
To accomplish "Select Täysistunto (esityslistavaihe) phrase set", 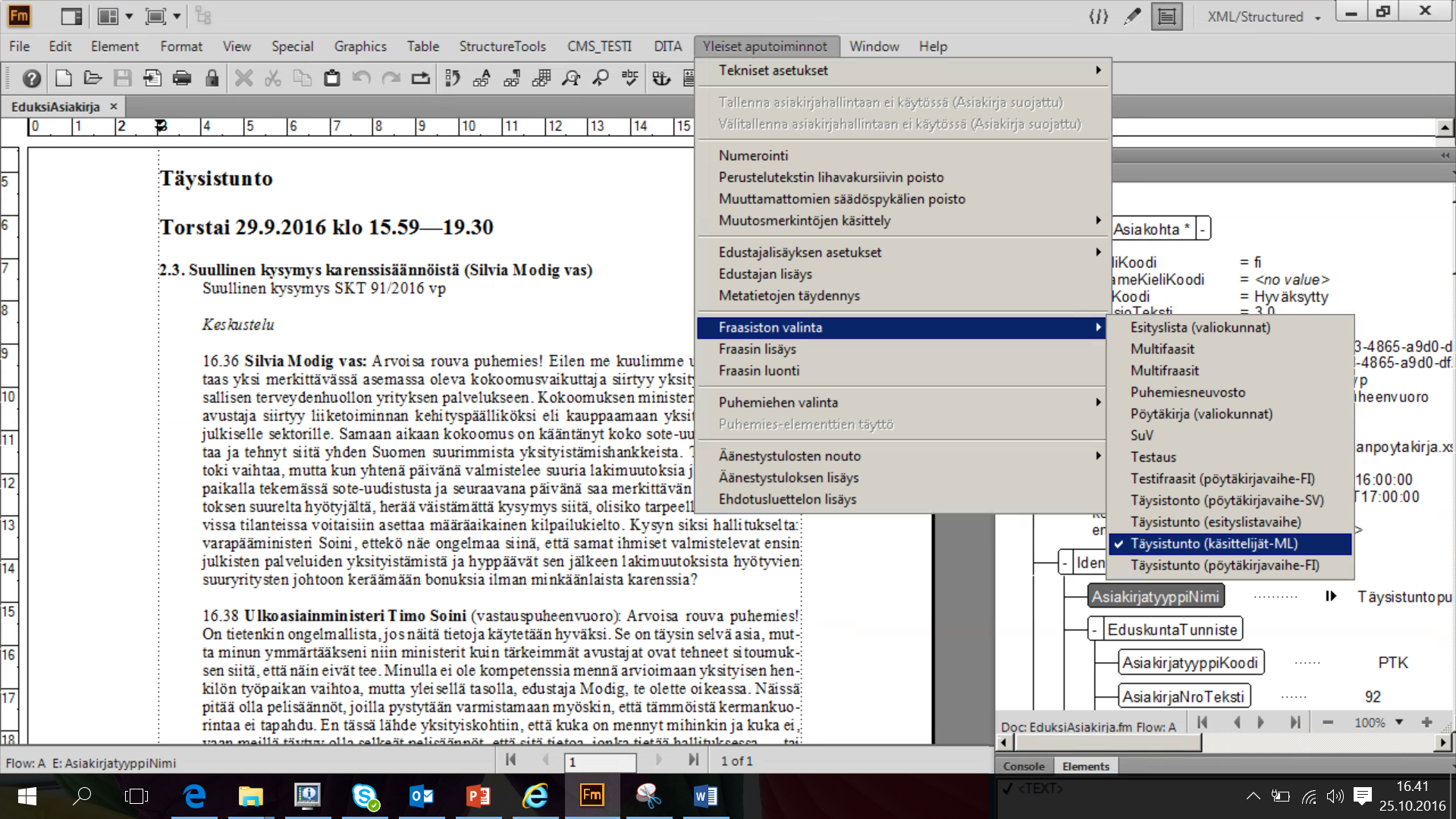I will 1229,522.
